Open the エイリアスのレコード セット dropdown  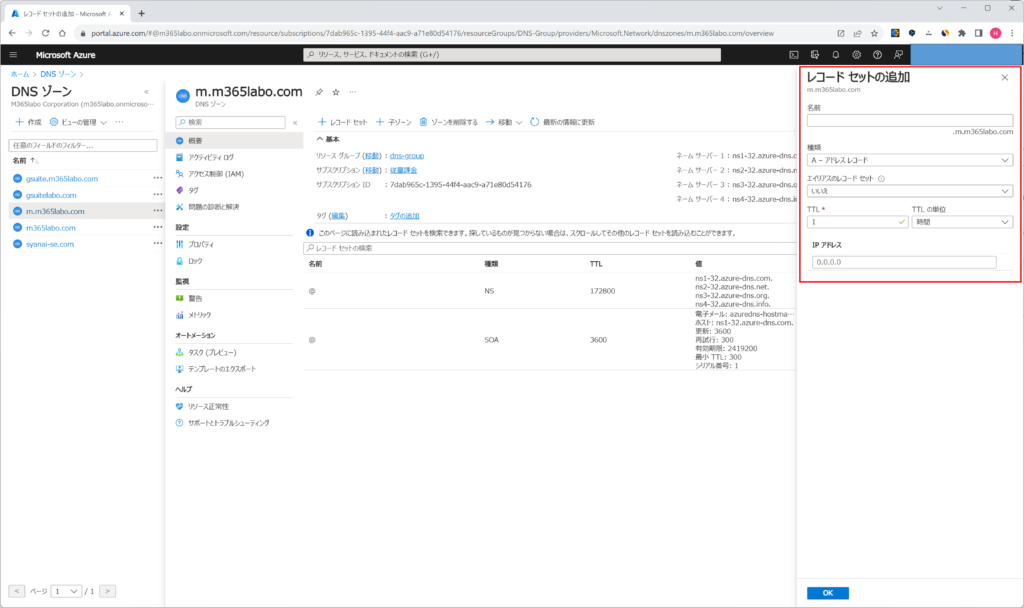click(910, 191)
